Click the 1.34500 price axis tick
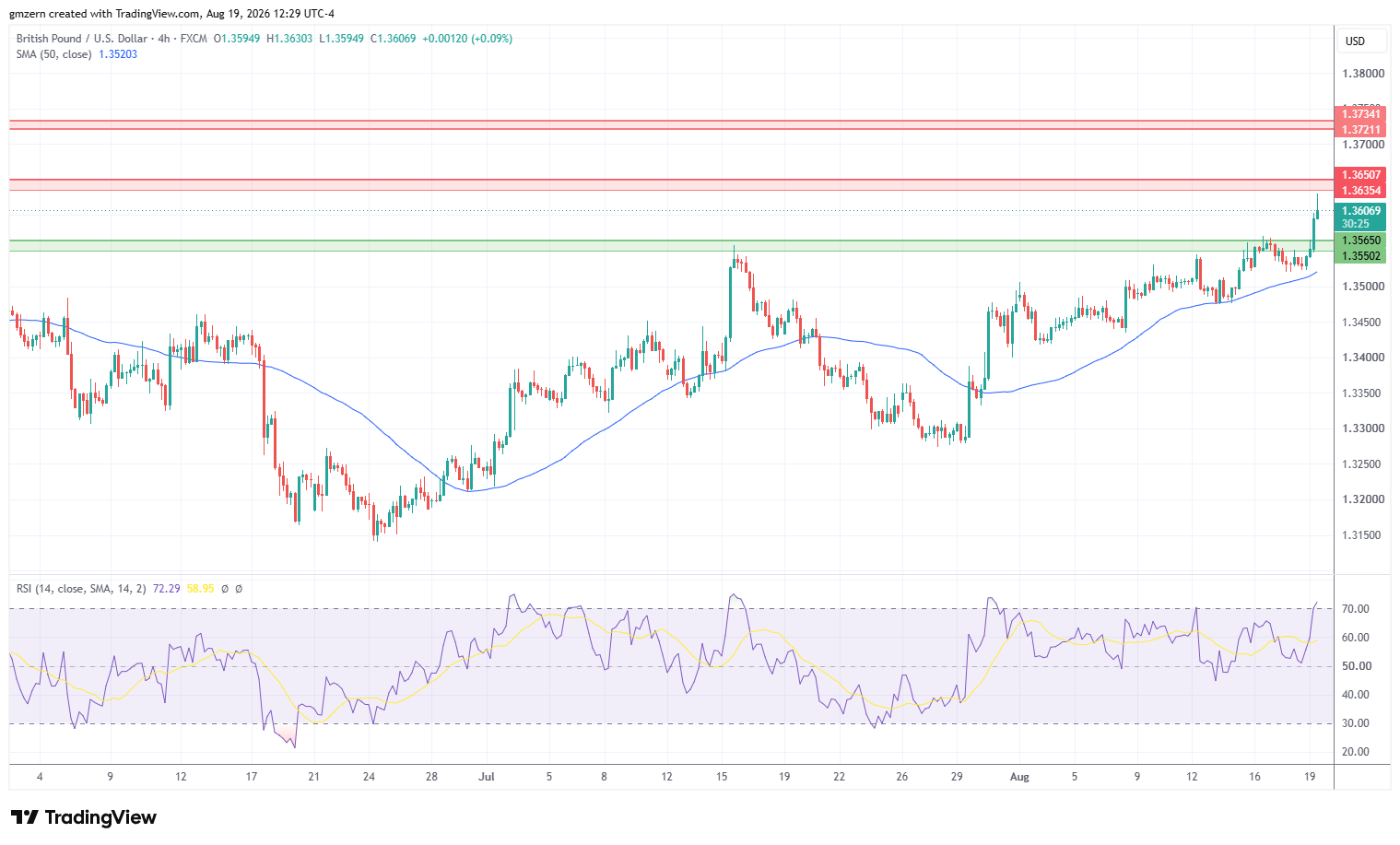This screenshot has height=845, width=1400. click(1362, 323)
